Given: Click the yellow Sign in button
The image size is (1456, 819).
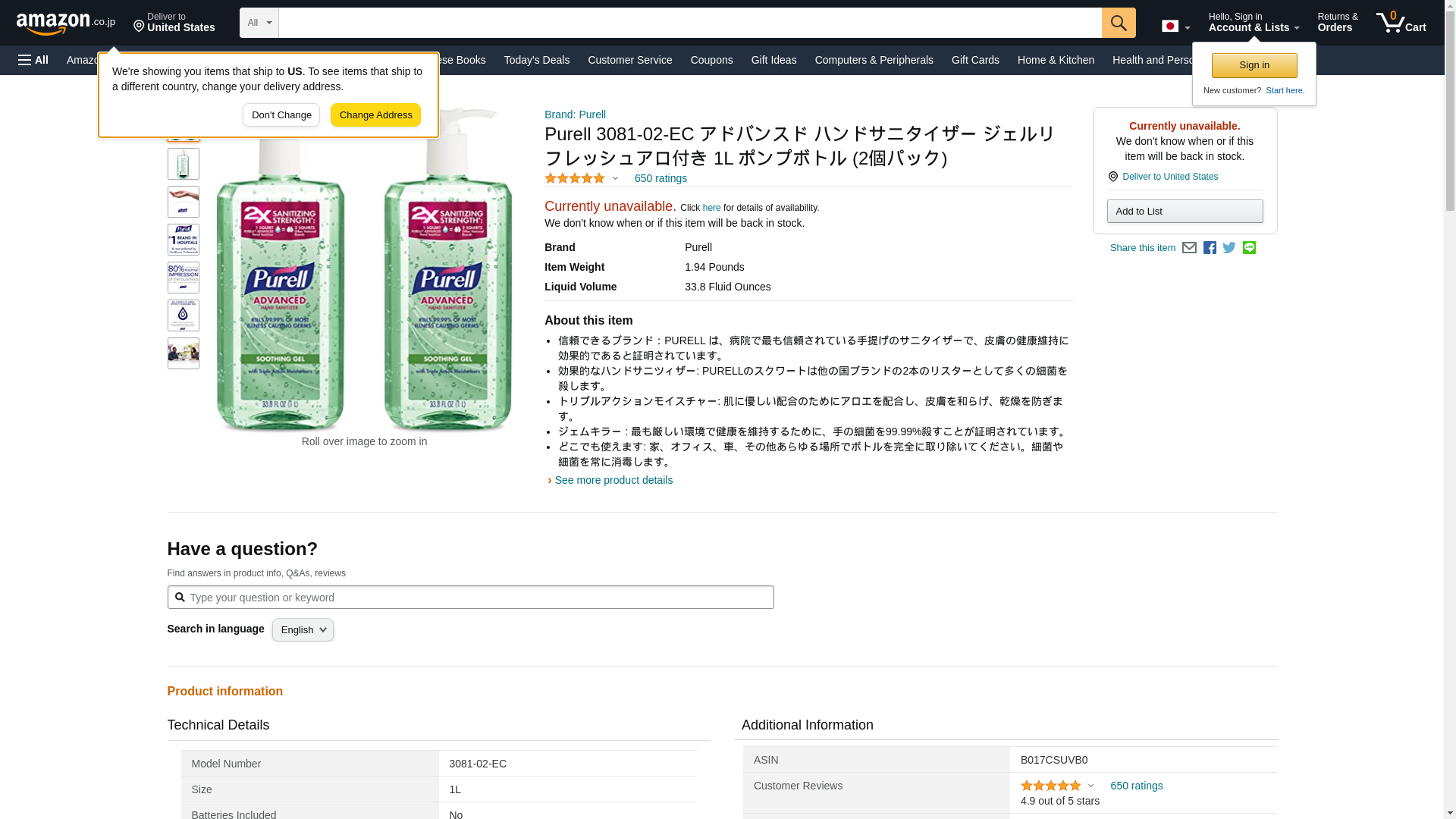Looking at the screenshot, I should click(x=1254, y=65).
